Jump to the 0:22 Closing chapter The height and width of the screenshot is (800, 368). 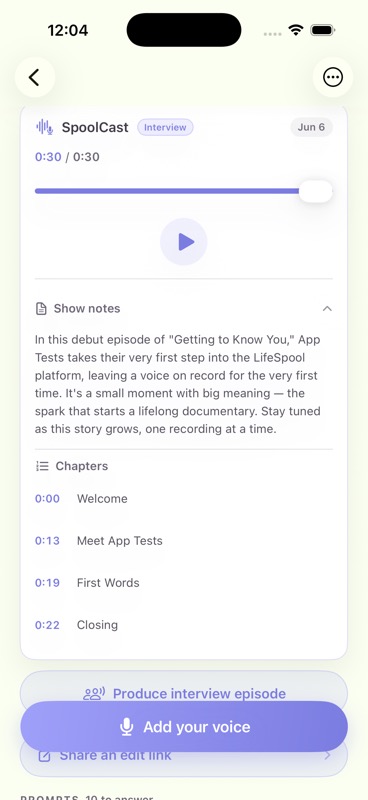tap(184, 625)
